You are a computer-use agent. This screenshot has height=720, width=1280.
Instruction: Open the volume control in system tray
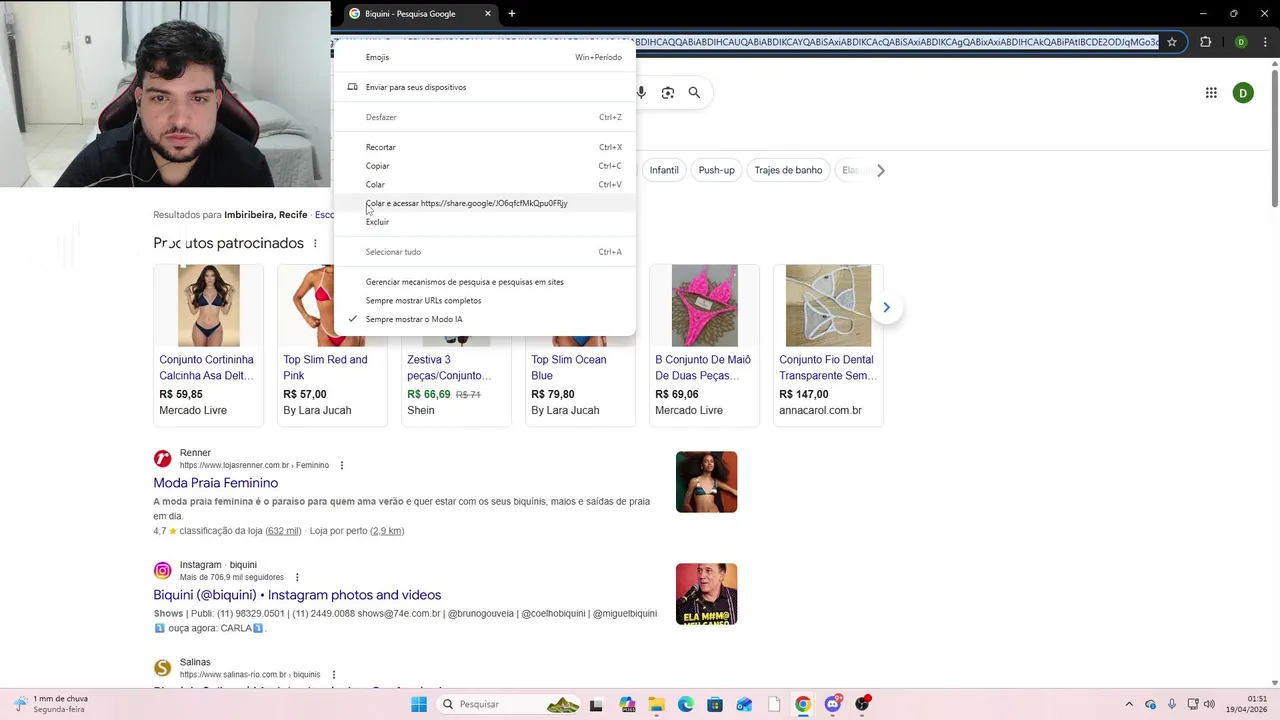click(1209, 704)
